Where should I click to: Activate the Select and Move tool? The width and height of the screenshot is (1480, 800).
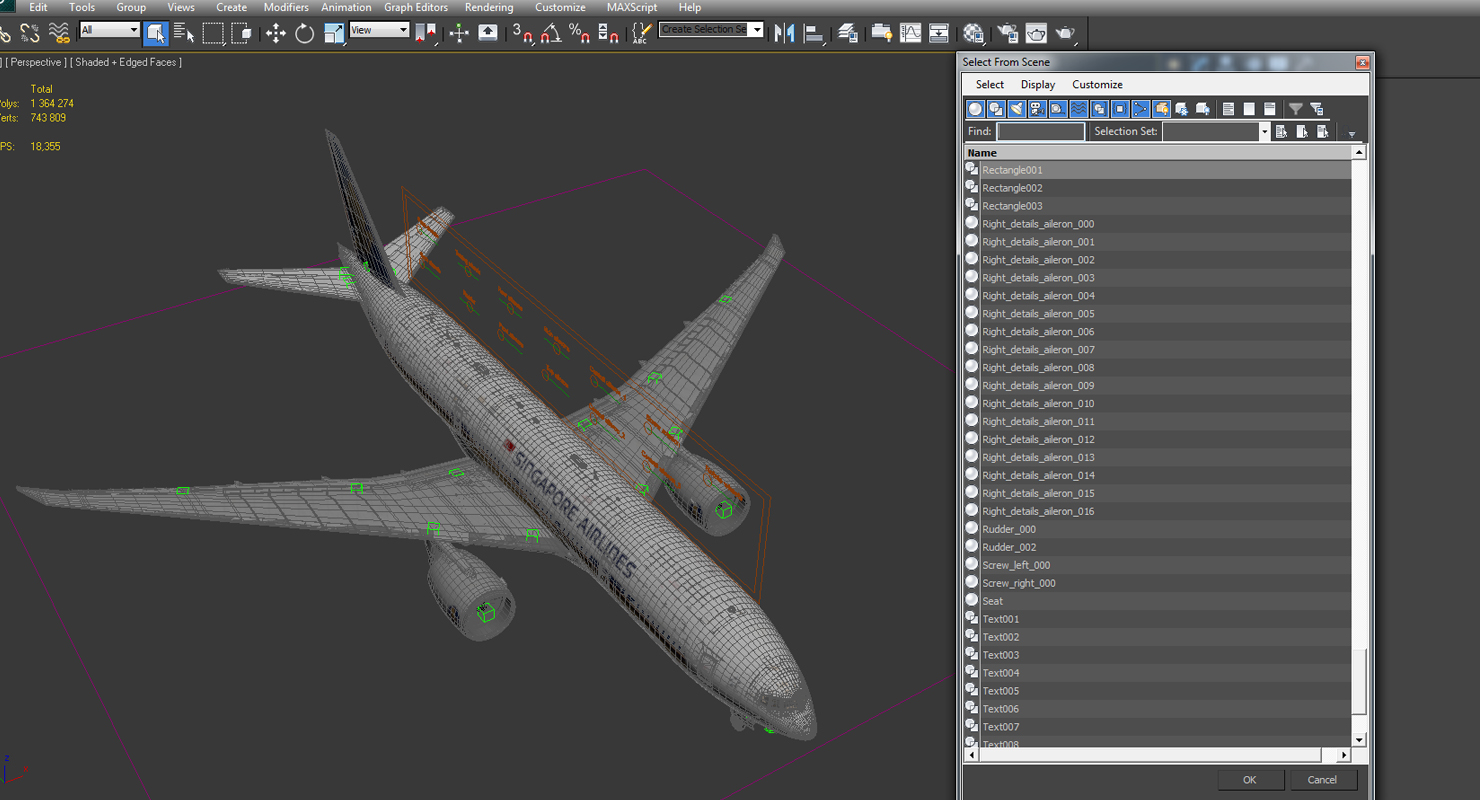pyautogui.click(x=276, y=33)
